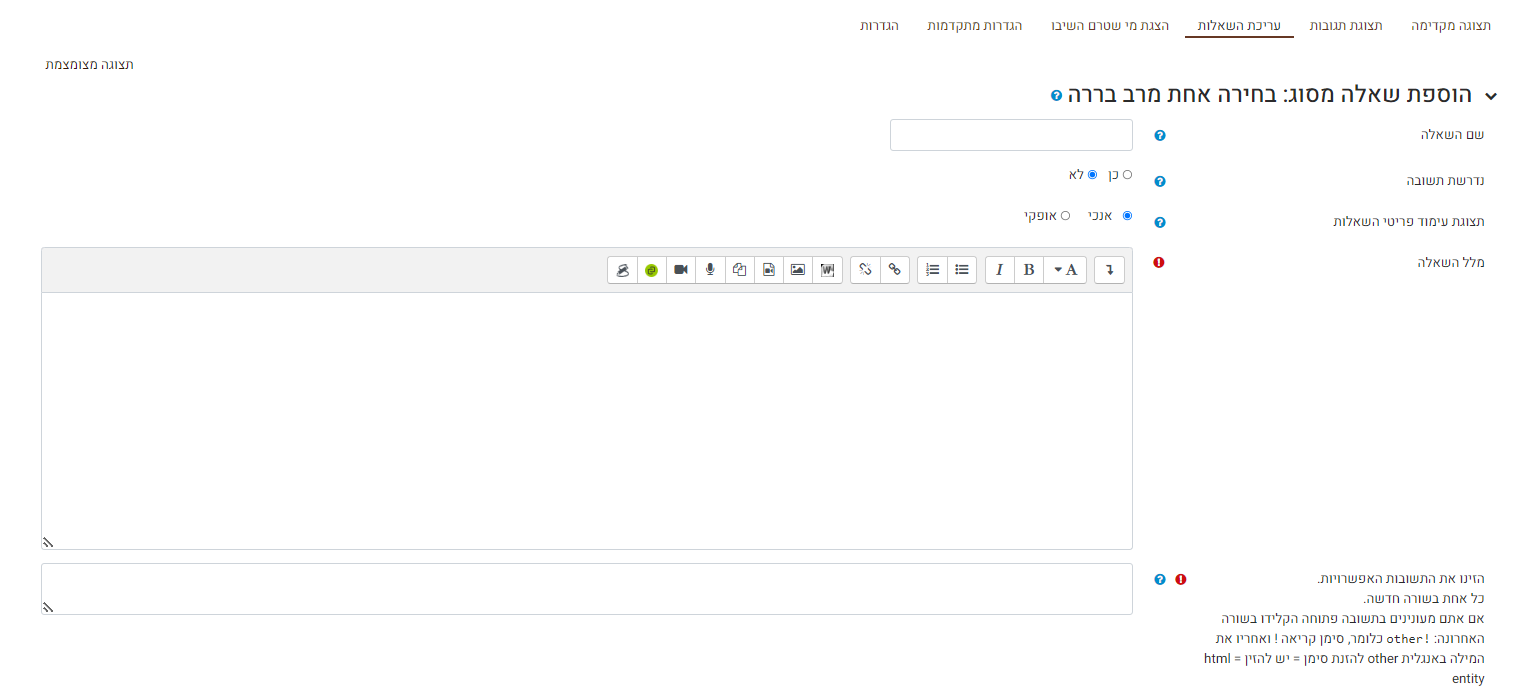Switch to the 'תצוגה מקדימה' tab
Screen dimensions: 1530x697
[1450, 25]
